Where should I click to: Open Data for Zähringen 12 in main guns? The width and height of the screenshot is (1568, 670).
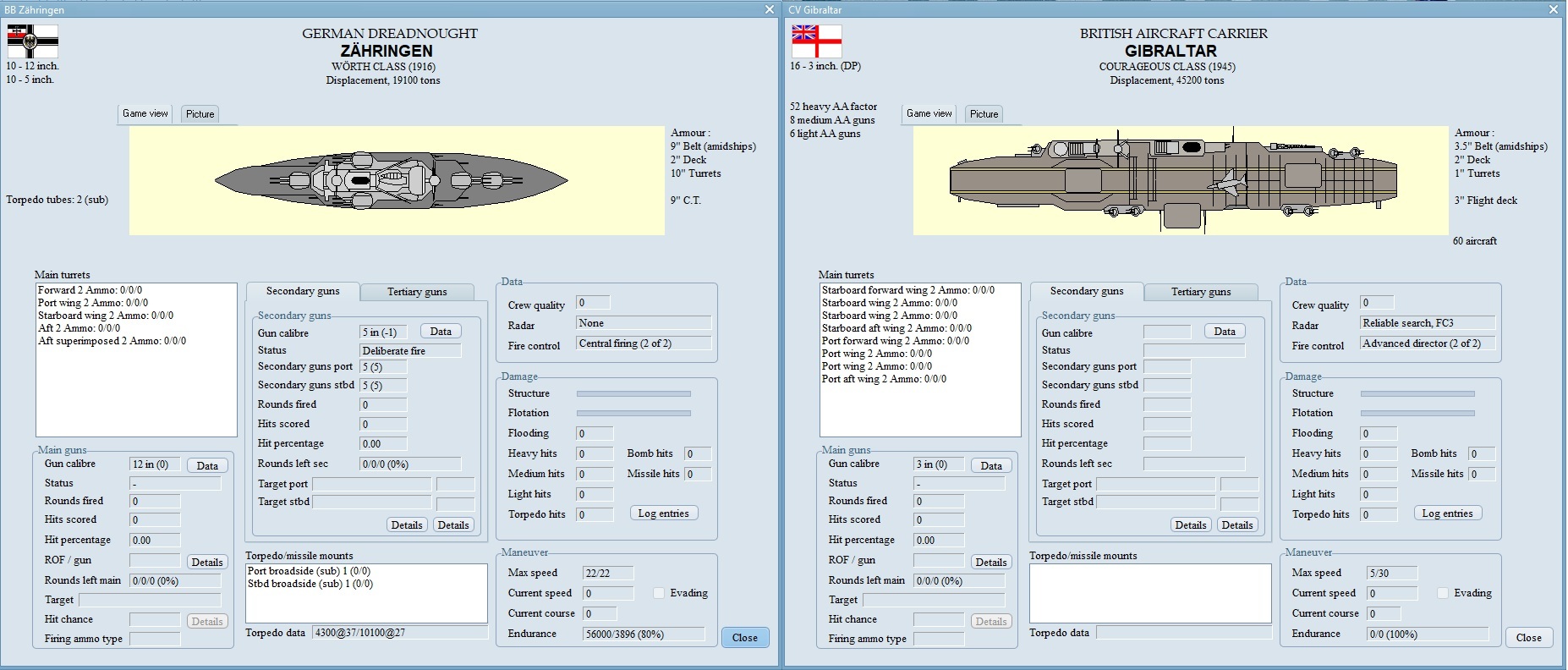coord(207,465)
